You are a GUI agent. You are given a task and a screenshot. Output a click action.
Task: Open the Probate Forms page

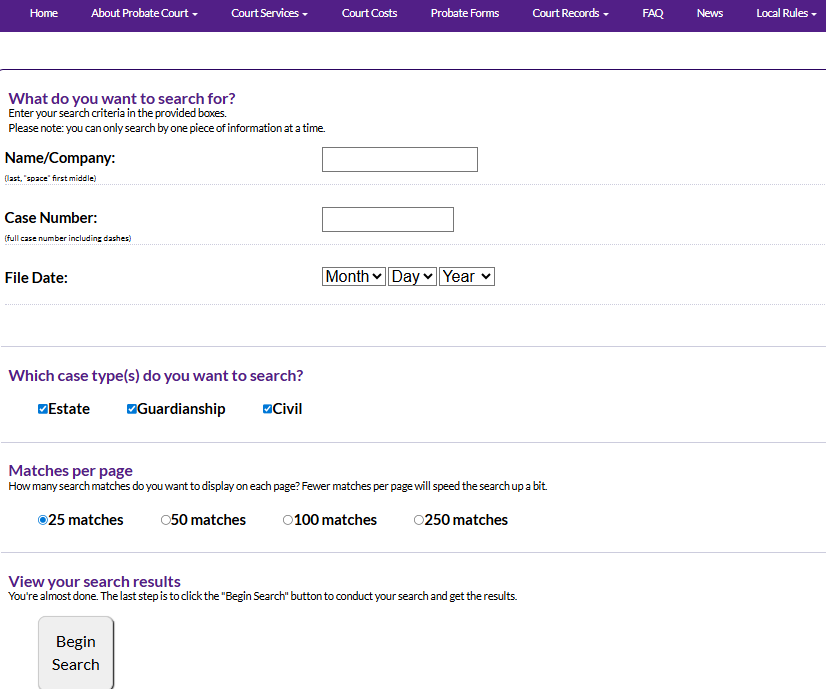pyautogui.click(x=465, y=13)
